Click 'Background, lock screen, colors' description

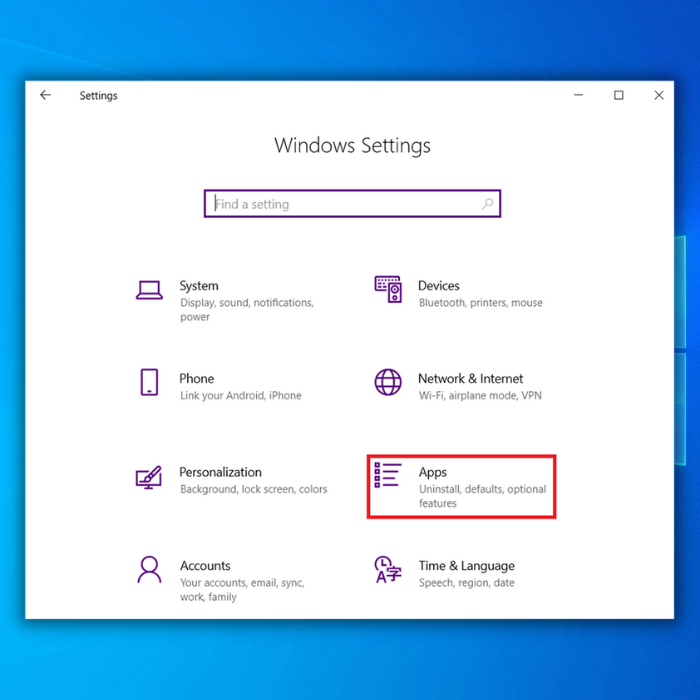(254, 489)
